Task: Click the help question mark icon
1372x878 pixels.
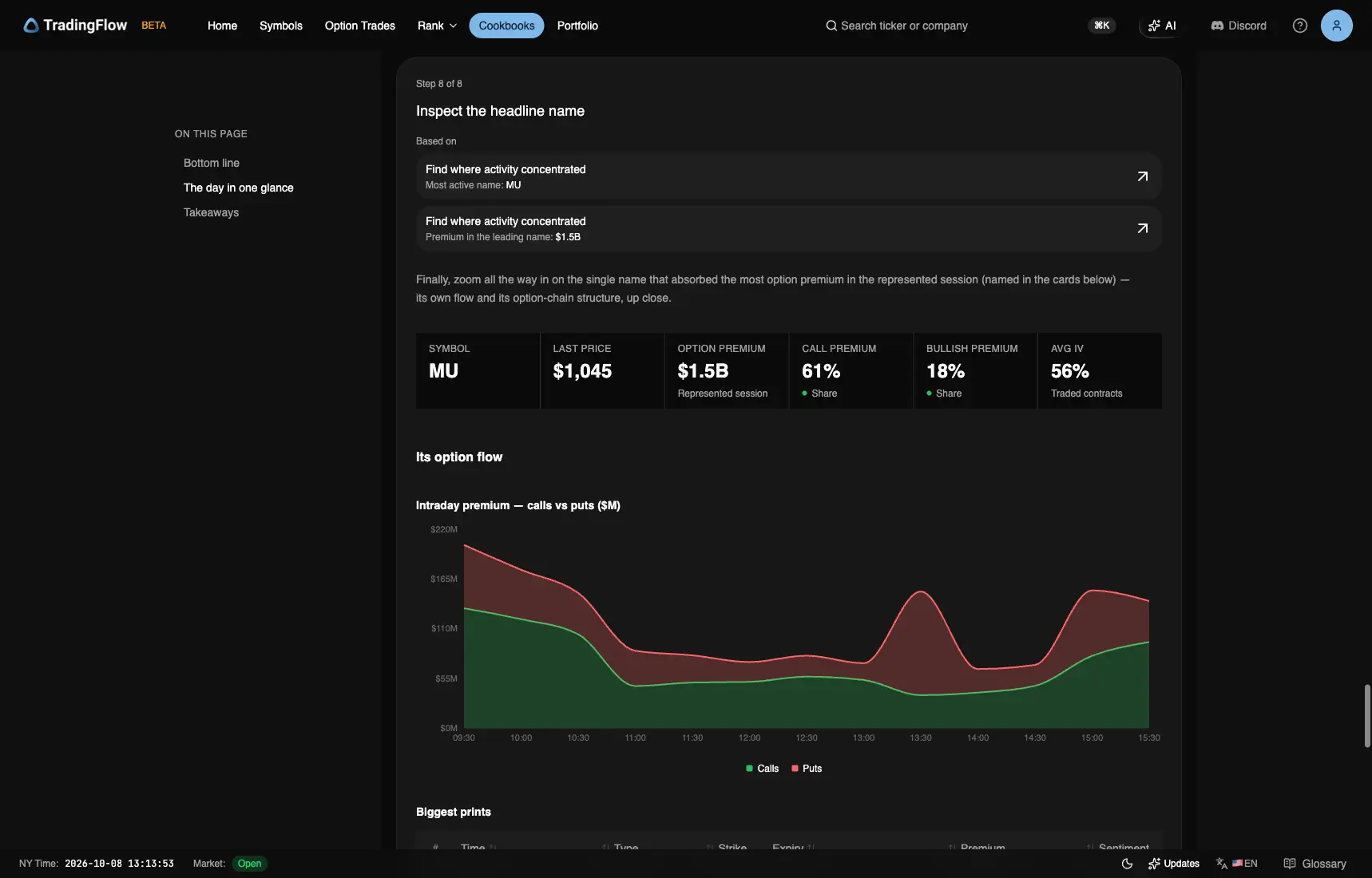Action: coord(1300,26)
